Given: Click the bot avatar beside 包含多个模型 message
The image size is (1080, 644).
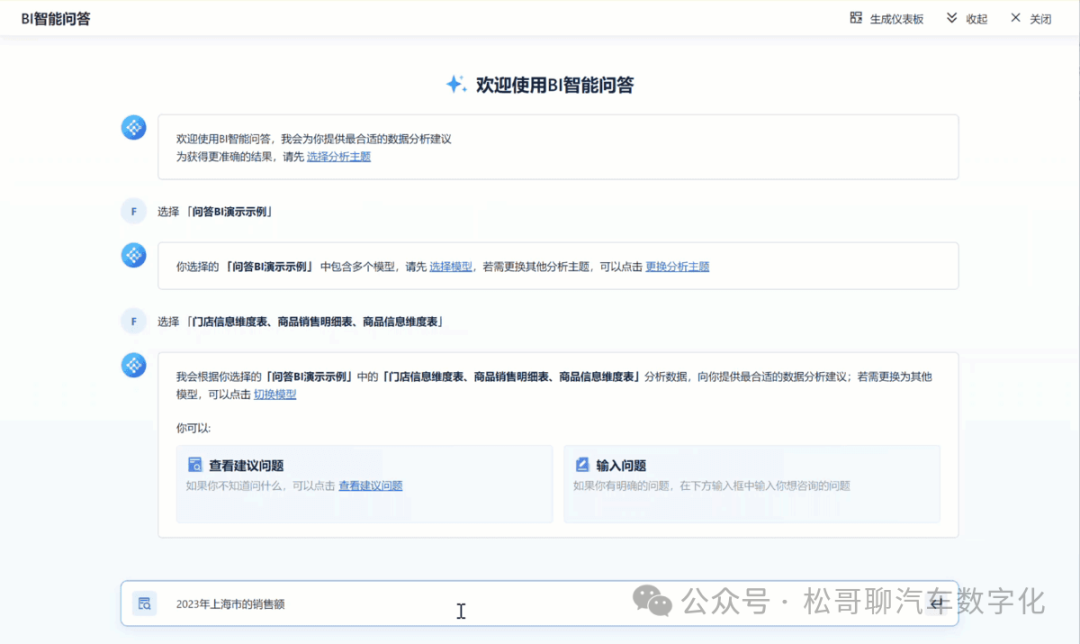Looking at the screenshot, I should pyautogui.click(x=134, y=255).
